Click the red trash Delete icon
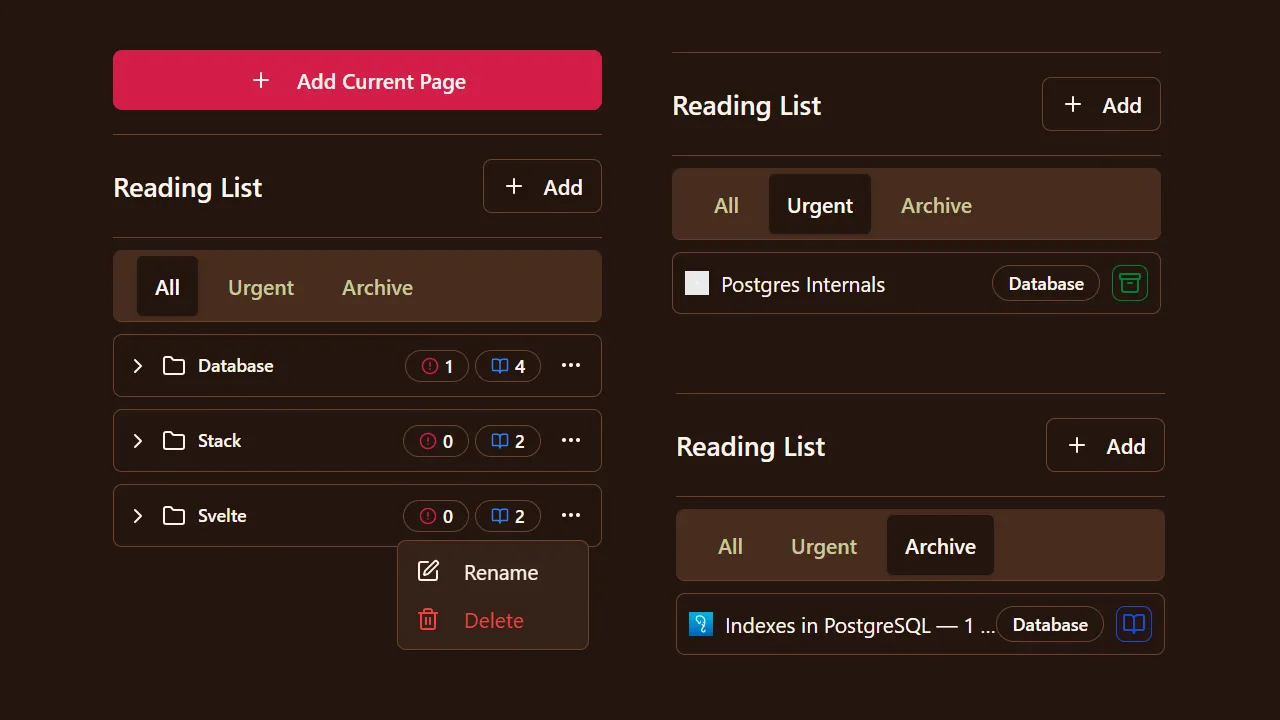Viewport: 1280px width, 720px height. tap(428, 620)
